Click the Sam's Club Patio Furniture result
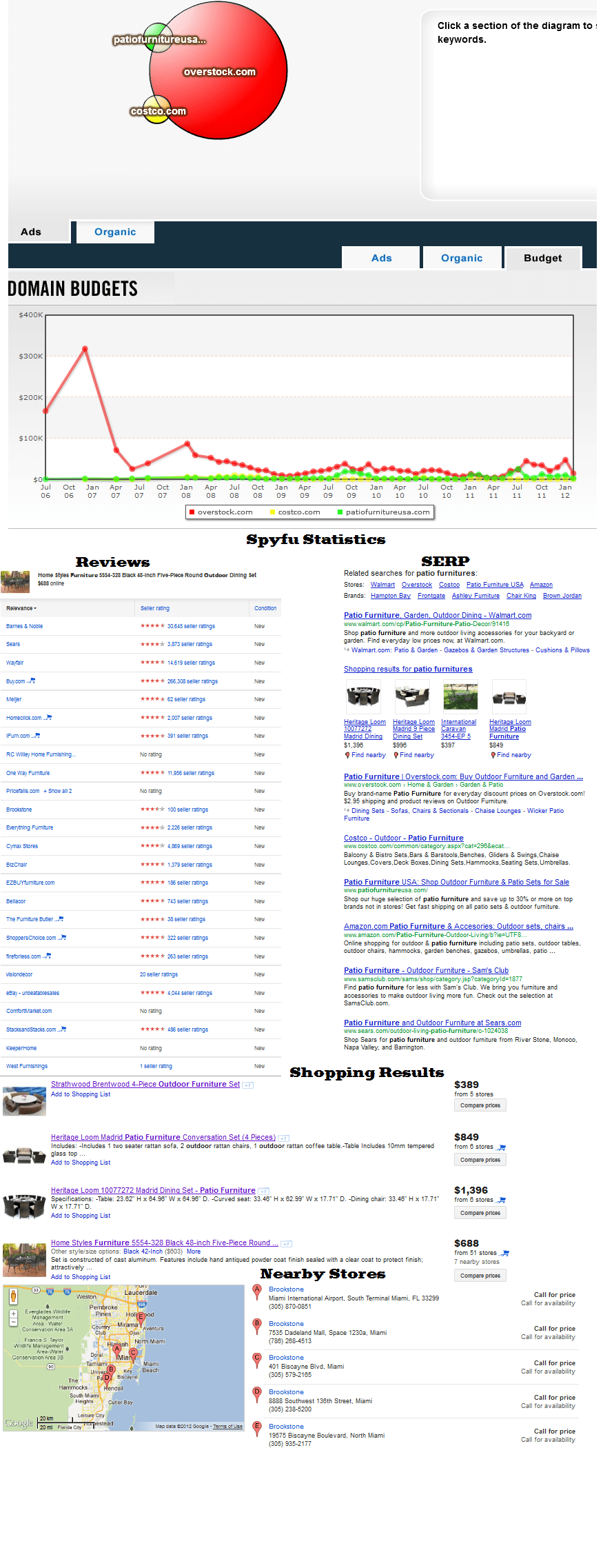 426,970
